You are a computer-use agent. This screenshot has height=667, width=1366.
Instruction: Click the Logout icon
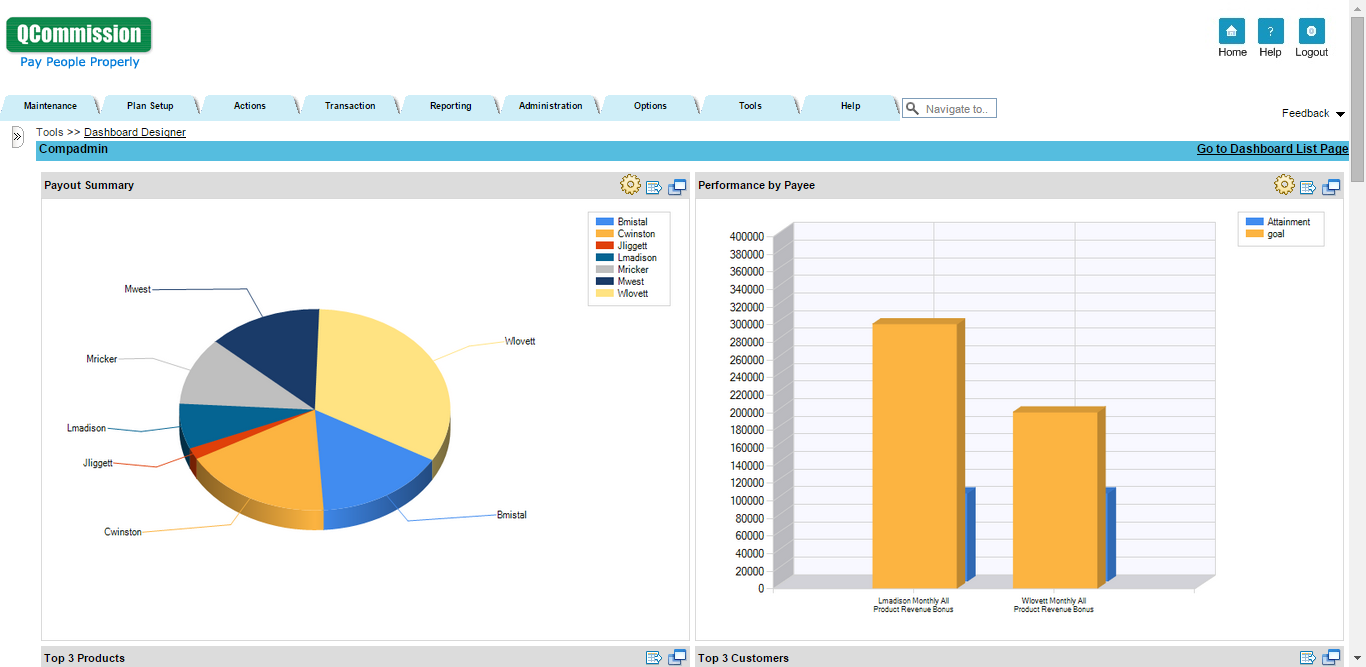[x=1311, y=31]
